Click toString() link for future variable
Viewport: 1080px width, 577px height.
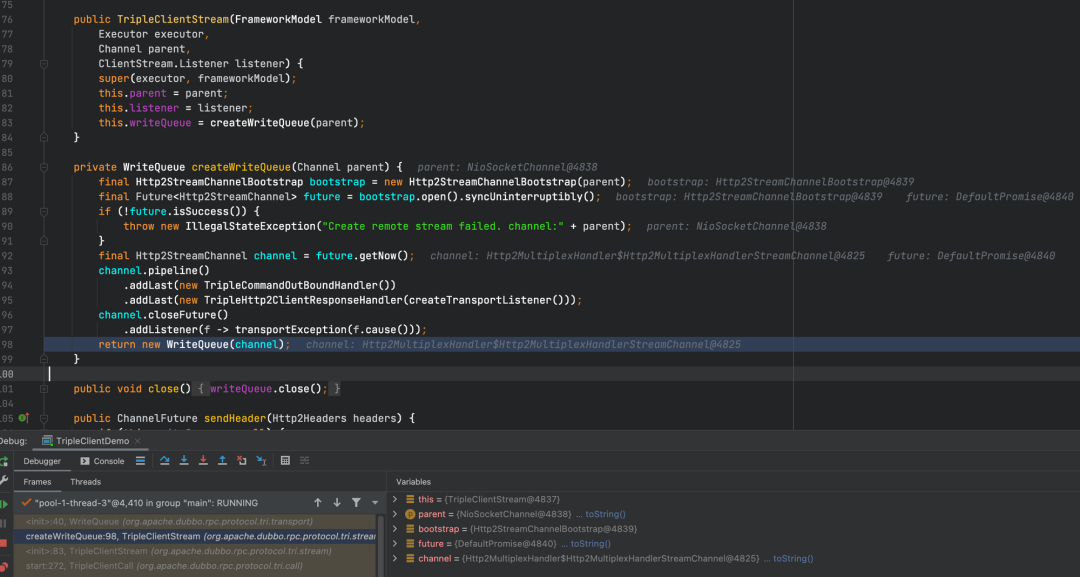590,543
